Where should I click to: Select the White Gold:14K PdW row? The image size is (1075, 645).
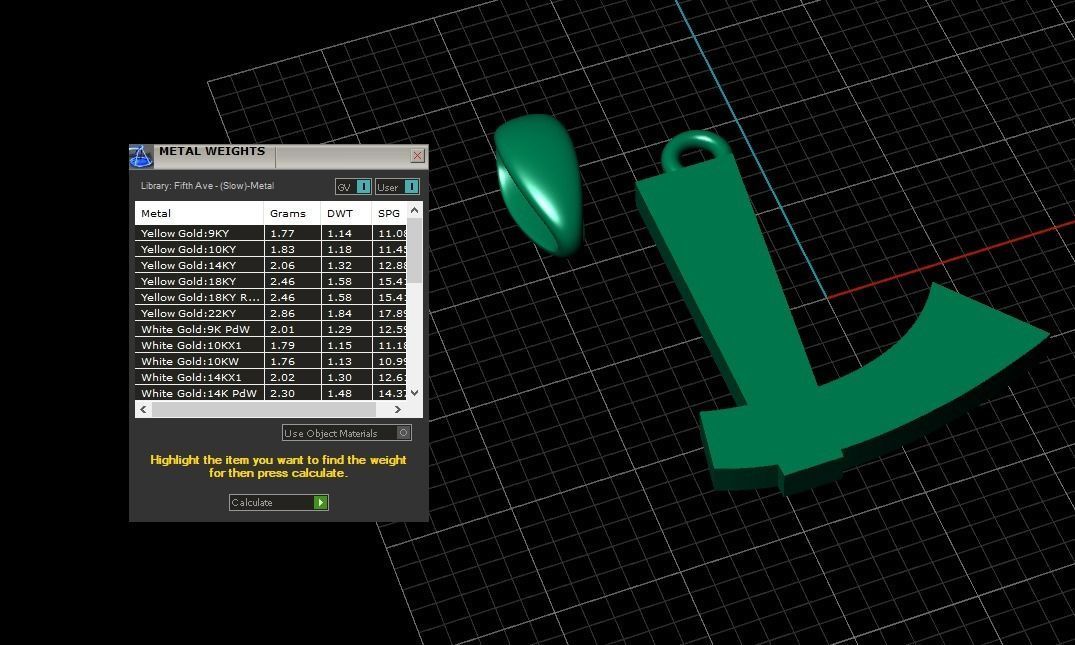pos(271,393)
